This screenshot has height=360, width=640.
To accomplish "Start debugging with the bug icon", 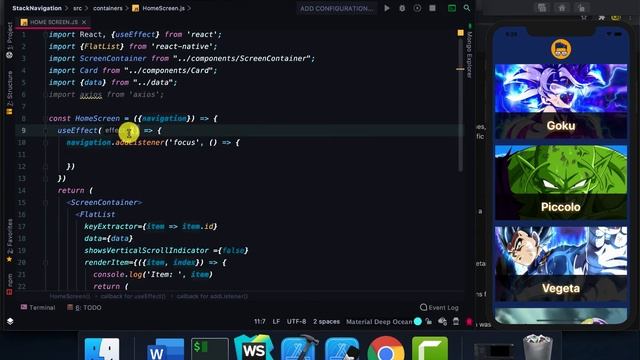I will pos(402,8).
